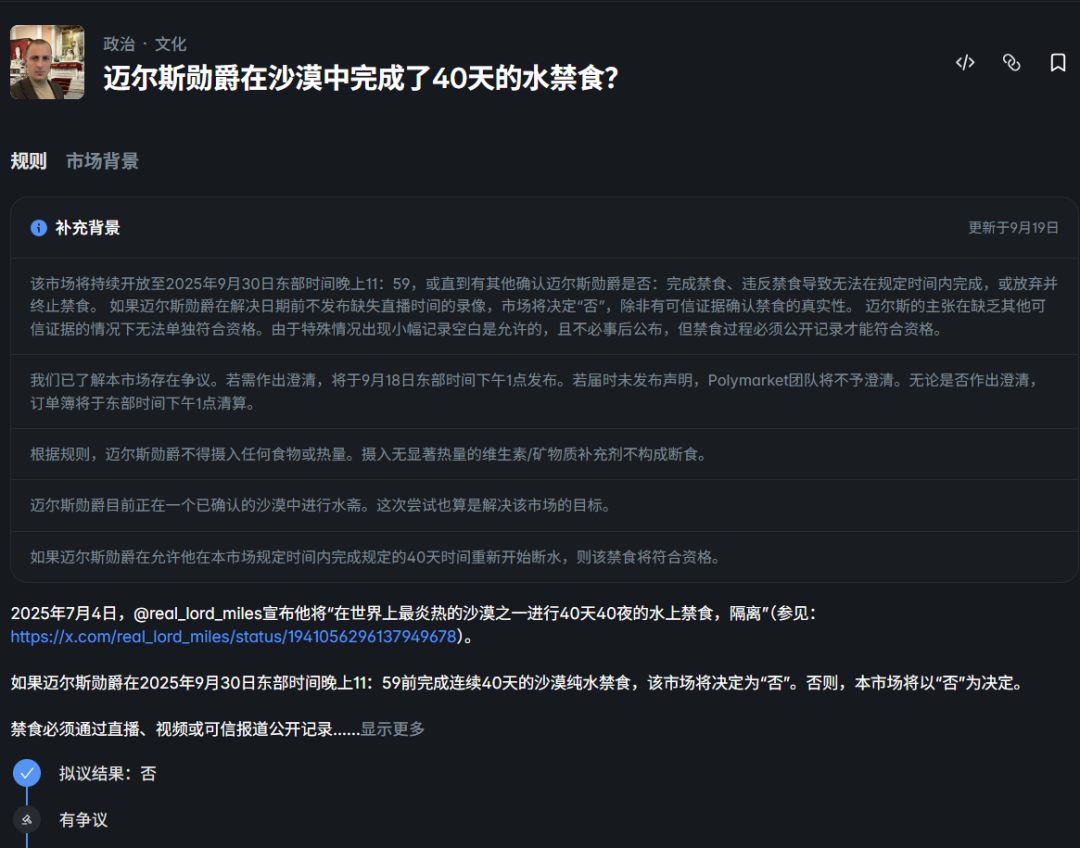Click the blue info icon beside 补充背景
The image size is (1080, 848).
pos(39,227)
